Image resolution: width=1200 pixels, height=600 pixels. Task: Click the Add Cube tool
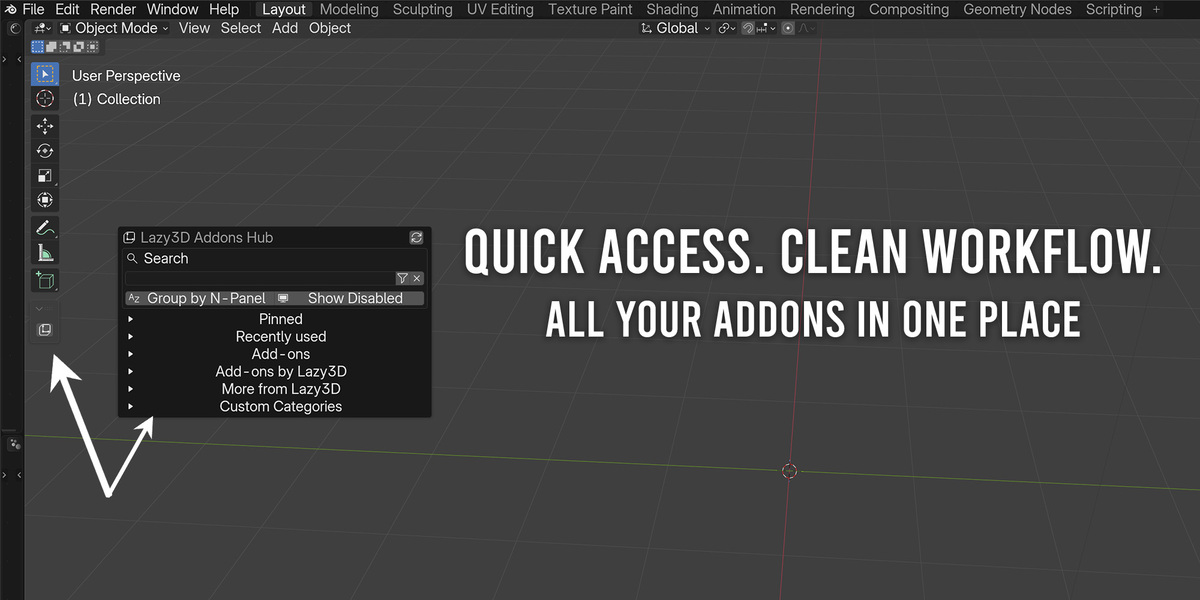(x=45, y=280)
